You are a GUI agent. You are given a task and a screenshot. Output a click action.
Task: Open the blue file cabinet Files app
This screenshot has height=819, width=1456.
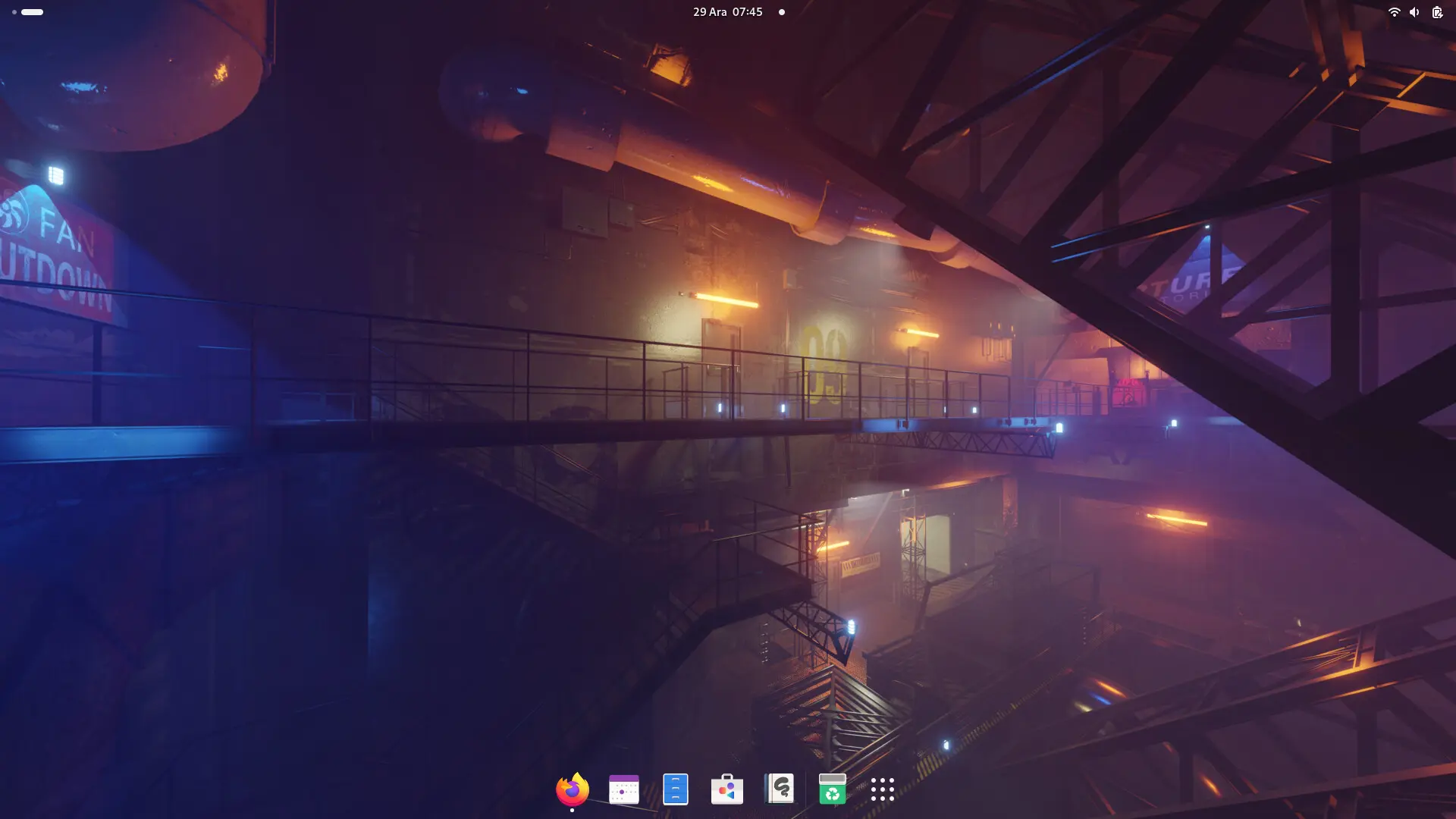click(x=676, y=789)
